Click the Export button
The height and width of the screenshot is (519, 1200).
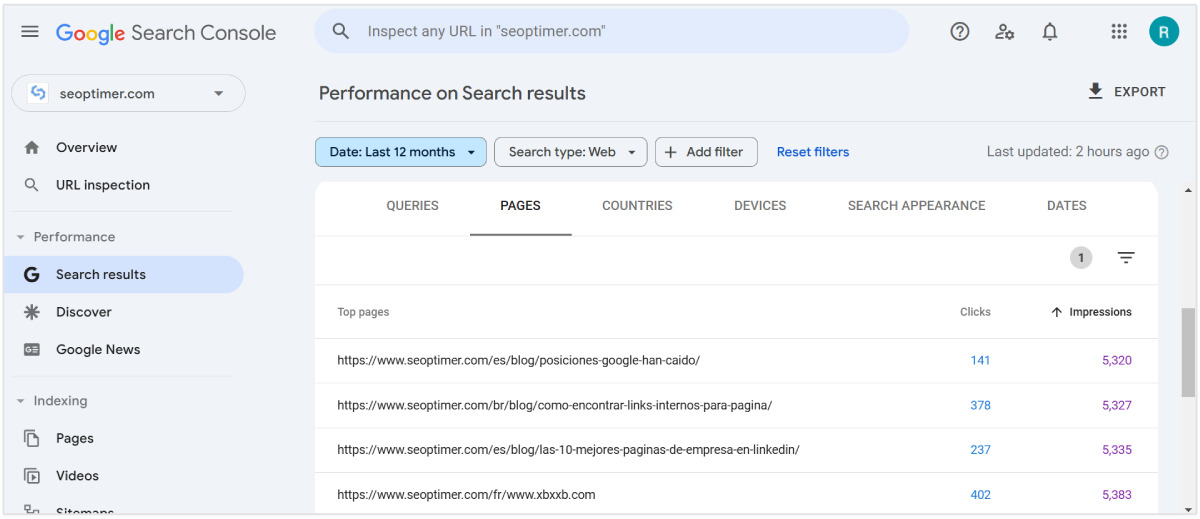(x=1126, y=92)
